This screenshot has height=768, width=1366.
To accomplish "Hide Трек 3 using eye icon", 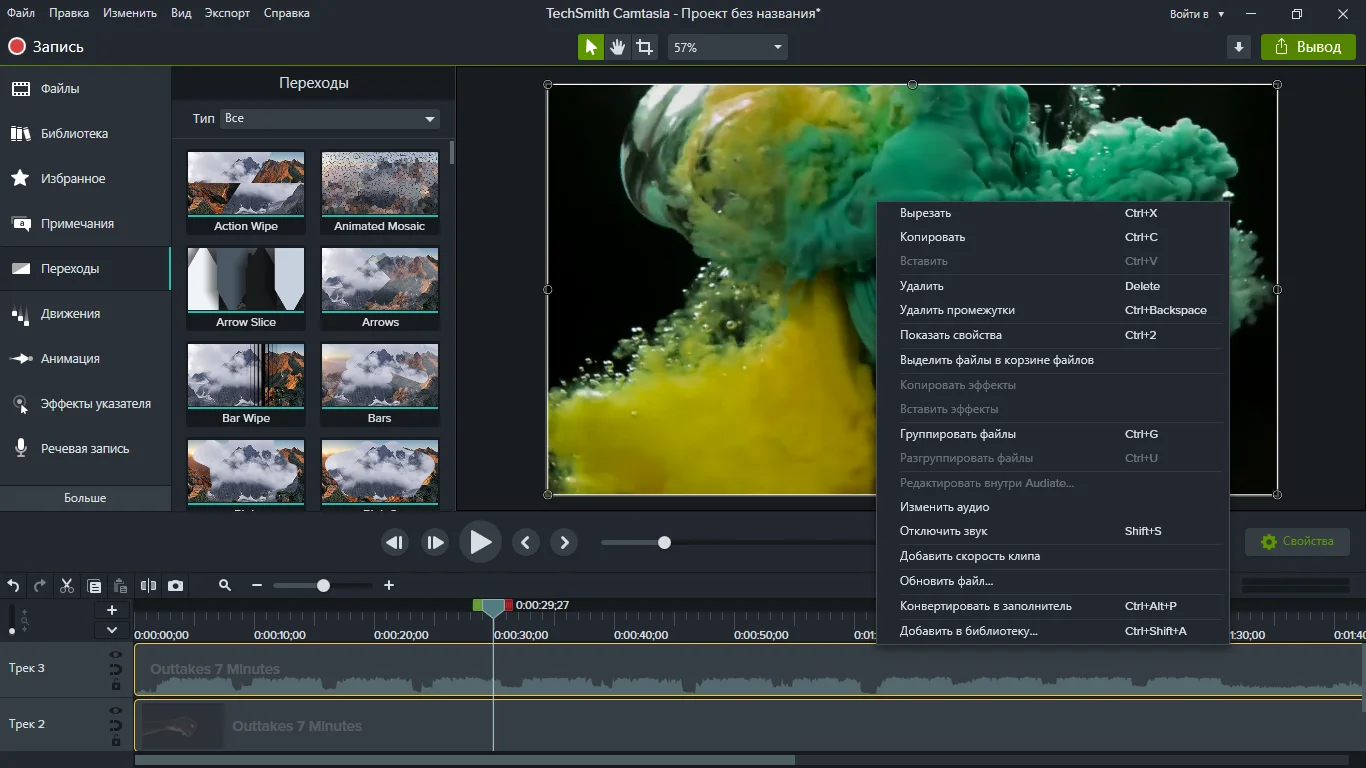I will (116, 655).
